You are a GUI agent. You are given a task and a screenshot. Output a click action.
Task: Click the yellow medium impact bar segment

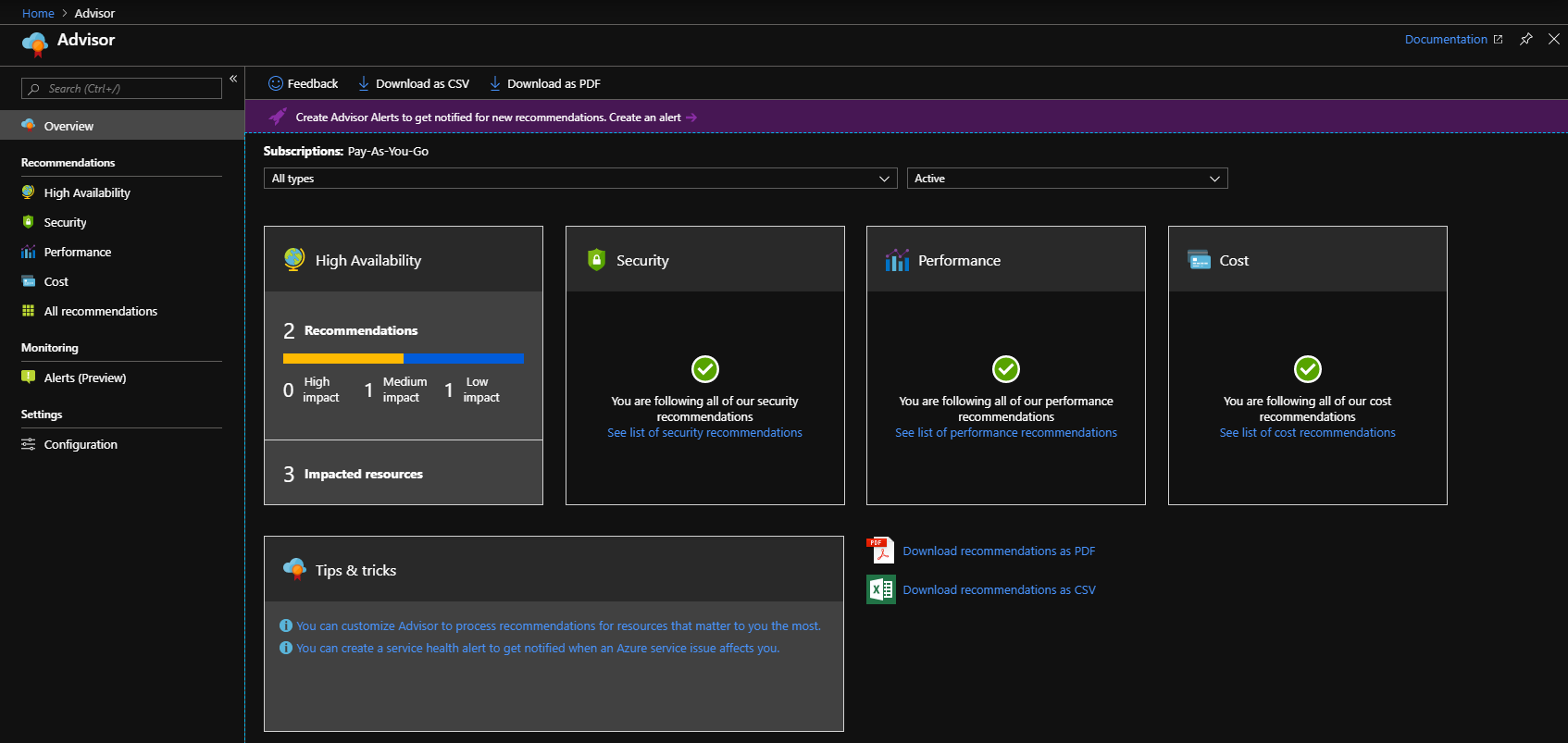click(x=342, y=358)
